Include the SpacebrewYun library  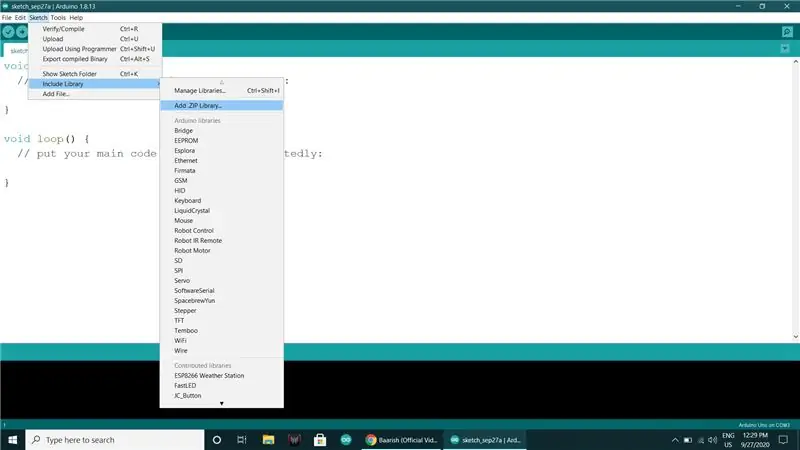click(x=221, y=301)
